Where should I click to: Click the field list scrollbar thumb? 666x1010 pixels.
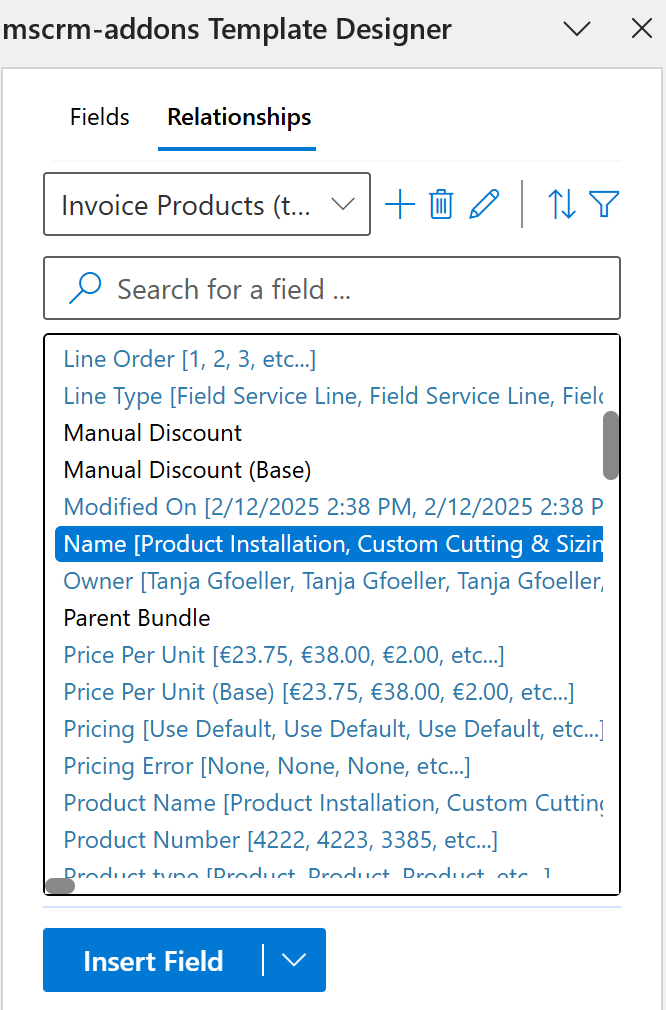[612, 445]
